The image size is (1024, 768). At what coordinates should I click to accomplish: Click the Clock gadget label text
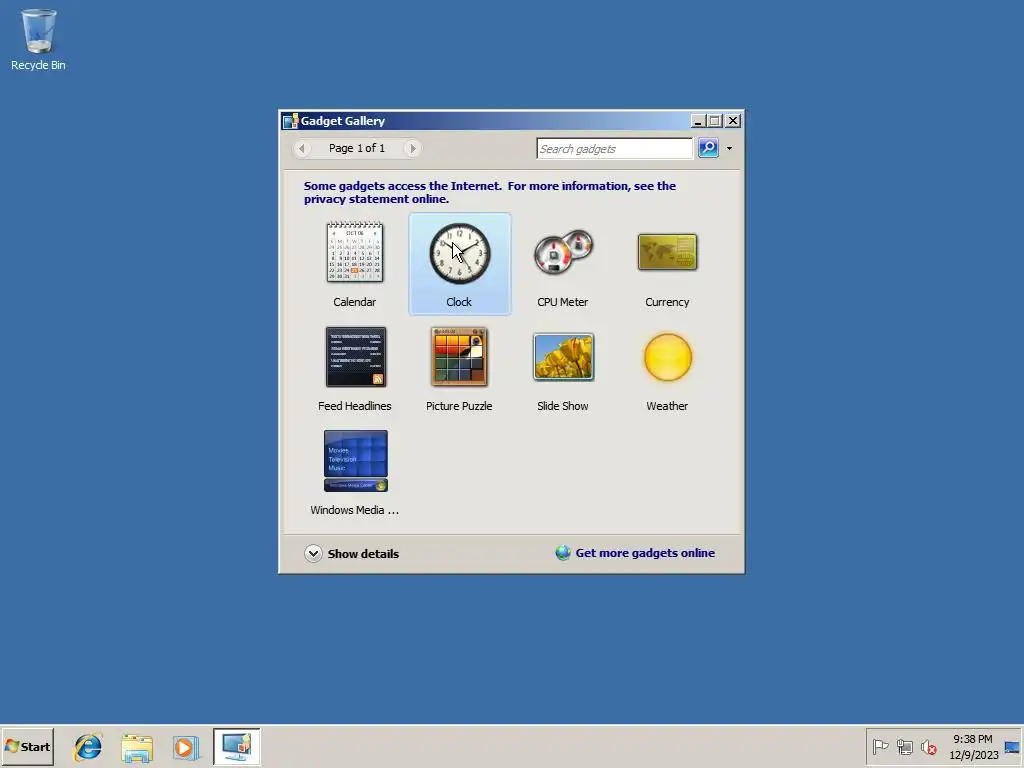459,302
